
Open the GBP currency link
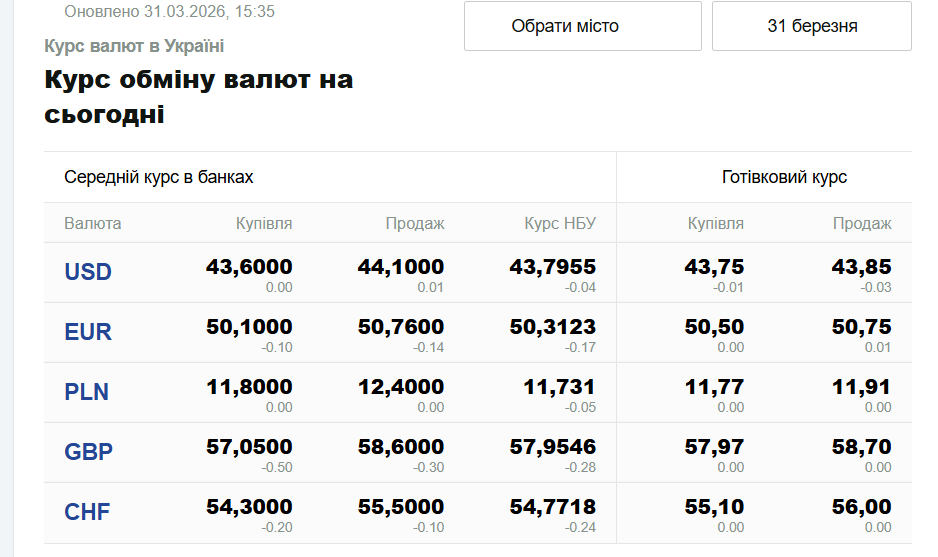click(89, 452)
